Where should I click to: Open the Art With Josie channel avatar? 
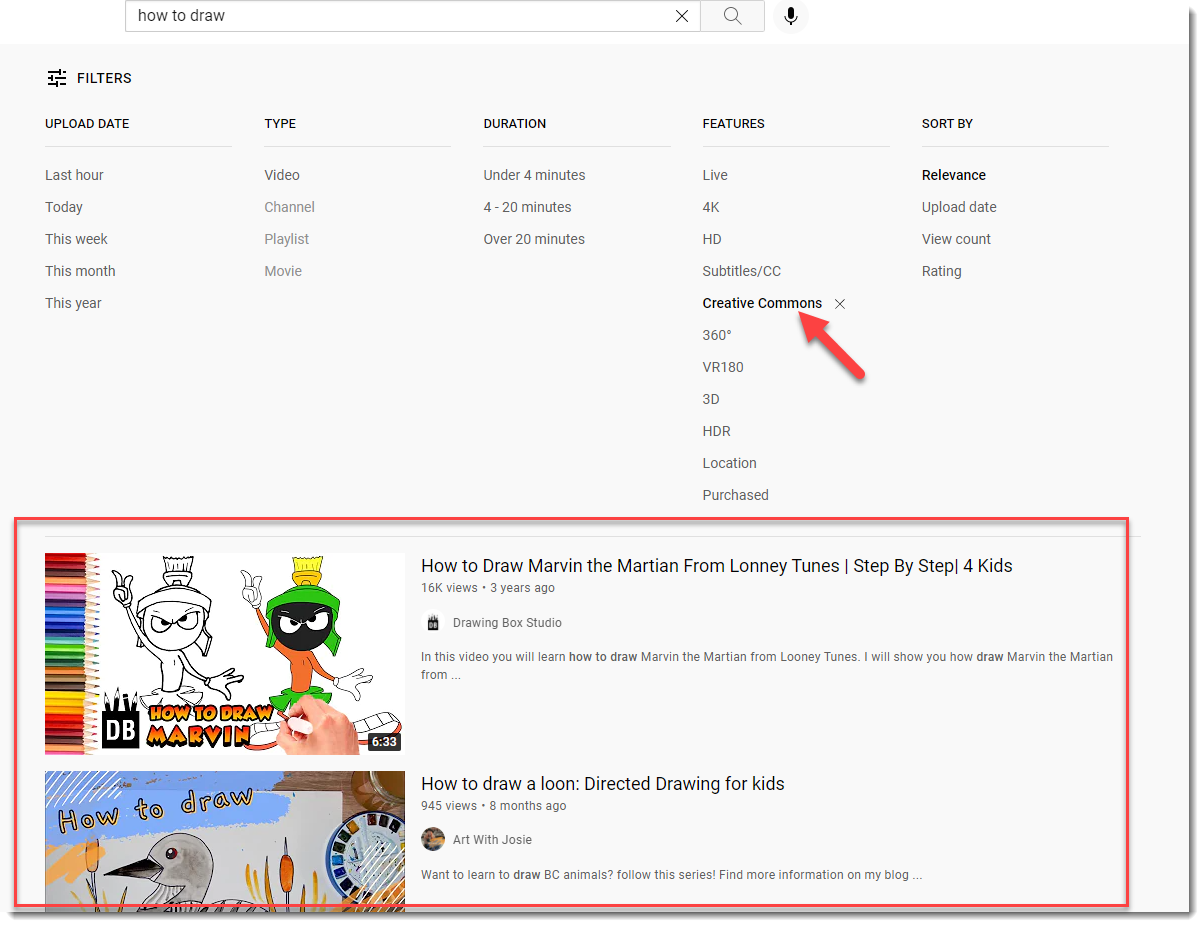(433, 839)
